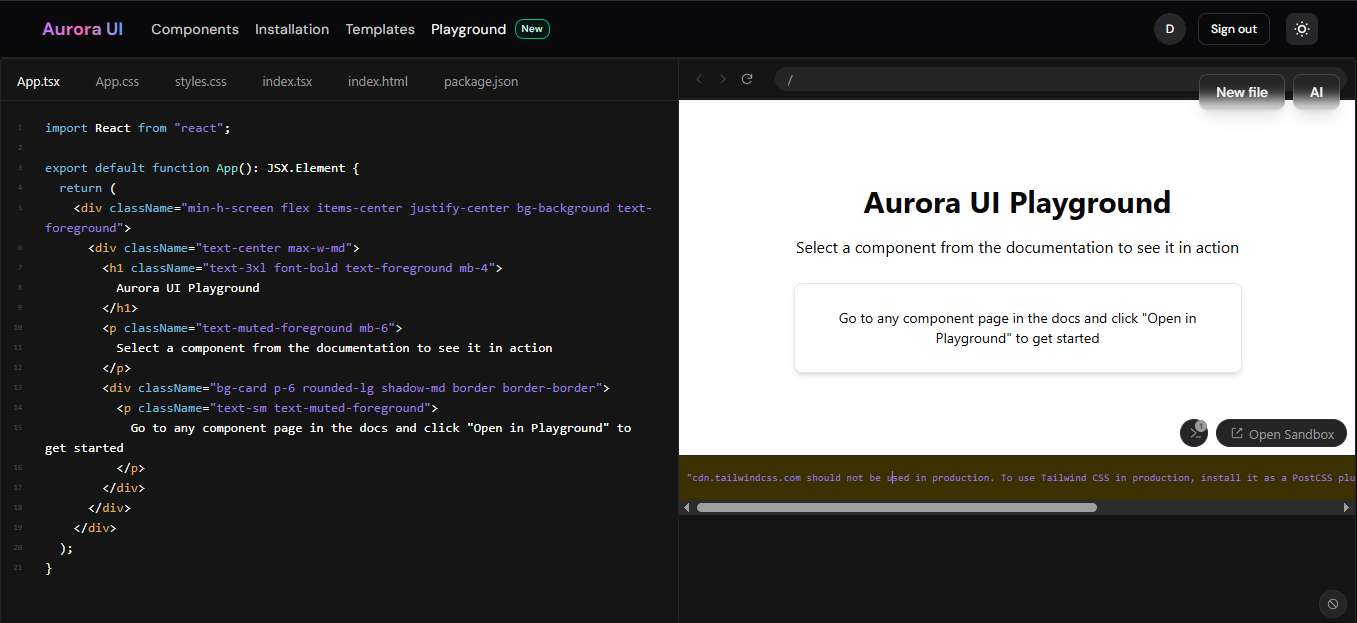Open the console toggle icon with badge

coord(1194,433)
